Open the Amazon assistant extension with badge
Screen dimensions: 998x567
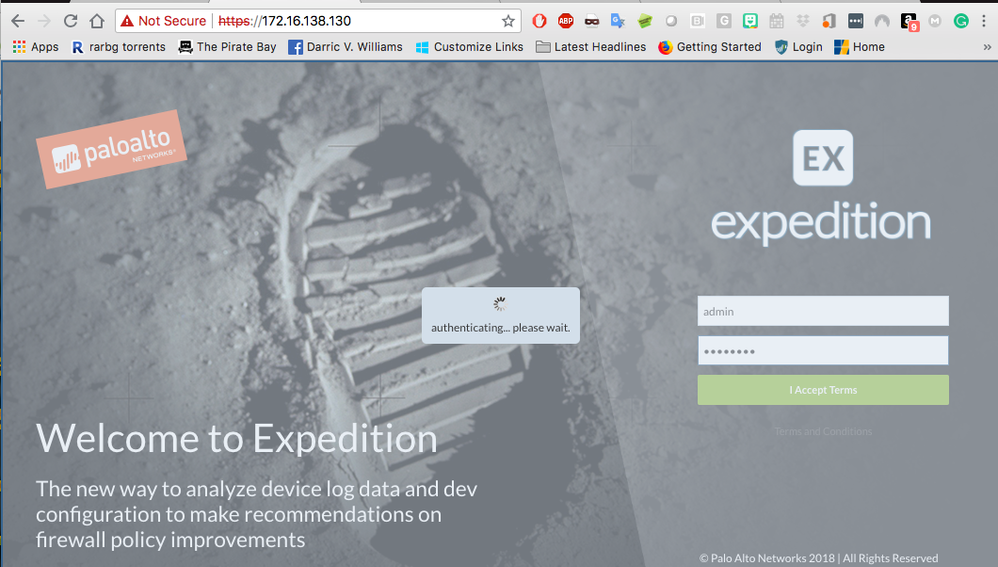click(x=910, y=22)
